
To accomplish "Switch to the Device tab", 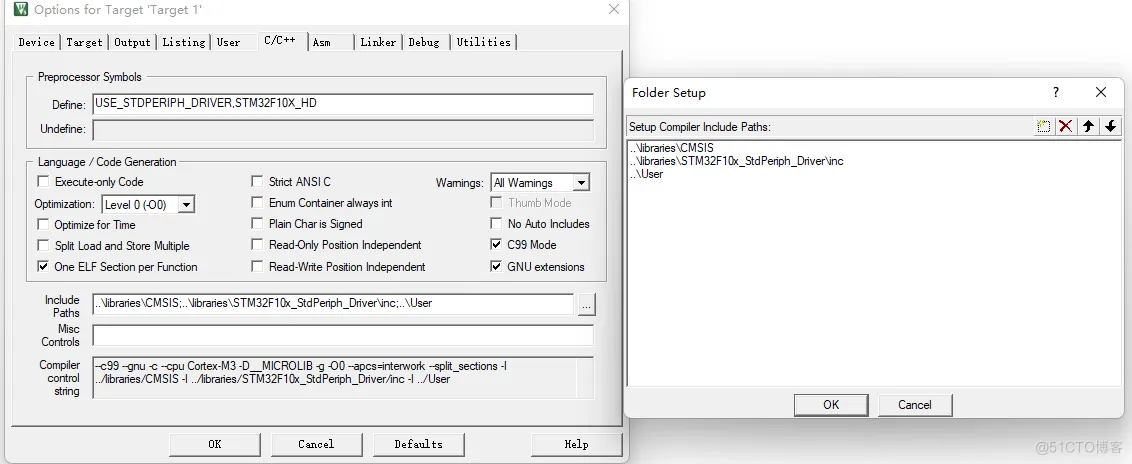I will (36, 43).
